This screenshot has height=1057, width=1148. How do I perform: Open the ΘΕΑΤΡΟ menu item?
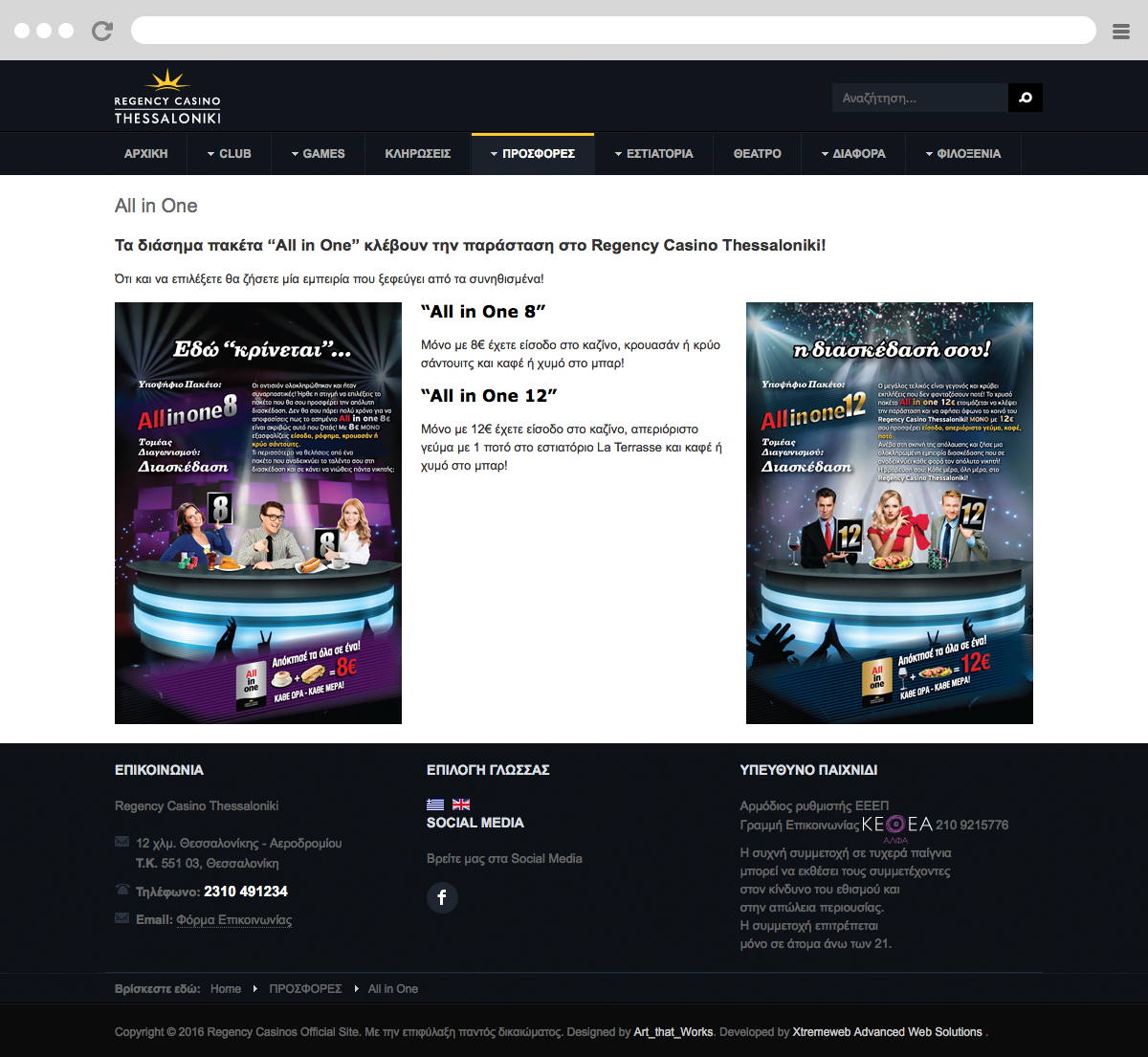click(757, 154)
